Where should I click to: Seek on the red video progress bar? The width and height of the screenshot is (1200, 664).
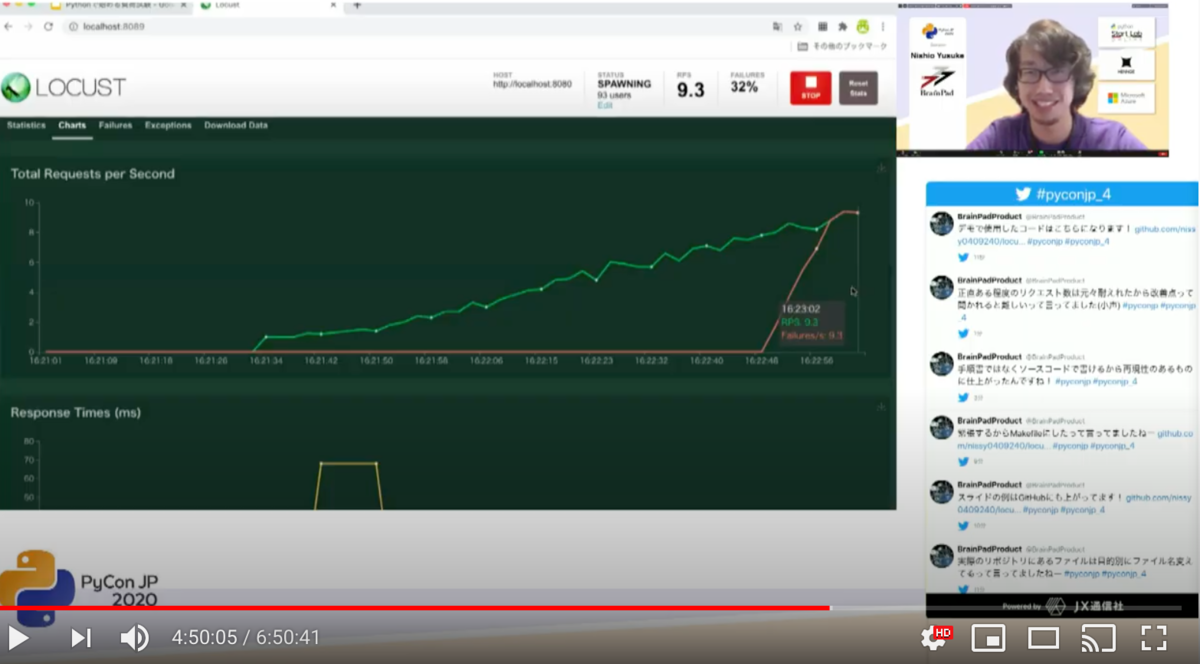(415, 607)
